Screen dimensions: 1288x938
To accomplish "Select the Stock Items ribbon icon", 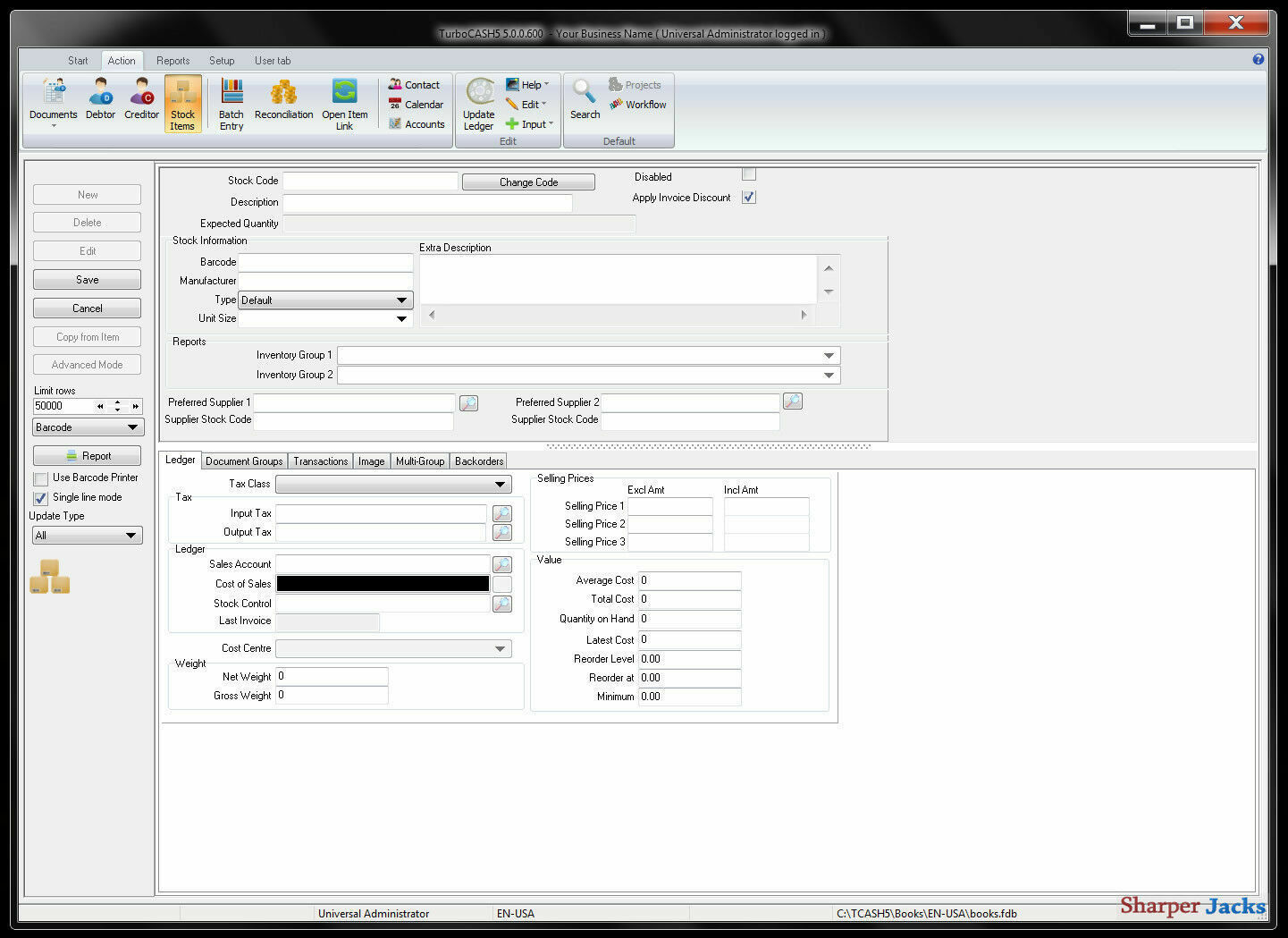I will pyautogui.click(x=182, y=104).
